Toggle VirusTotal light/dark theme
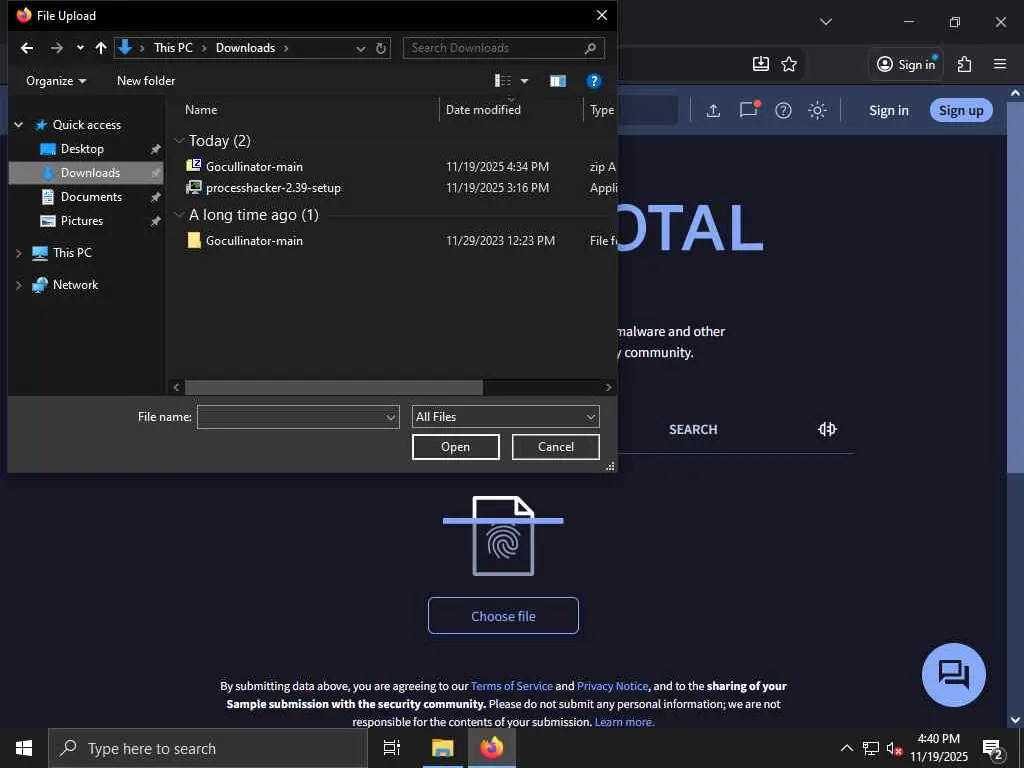This screenshot has width=1024, height=768. [818, 110]
